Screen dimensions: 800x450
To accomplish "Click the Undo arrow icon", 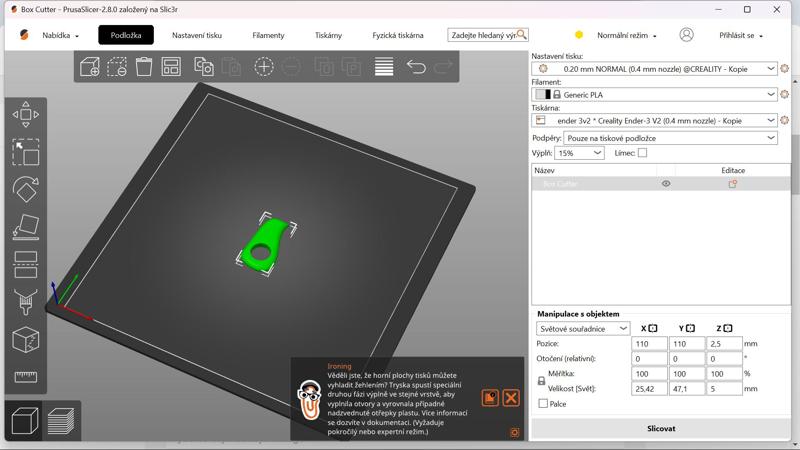I will tap(416, 67).
